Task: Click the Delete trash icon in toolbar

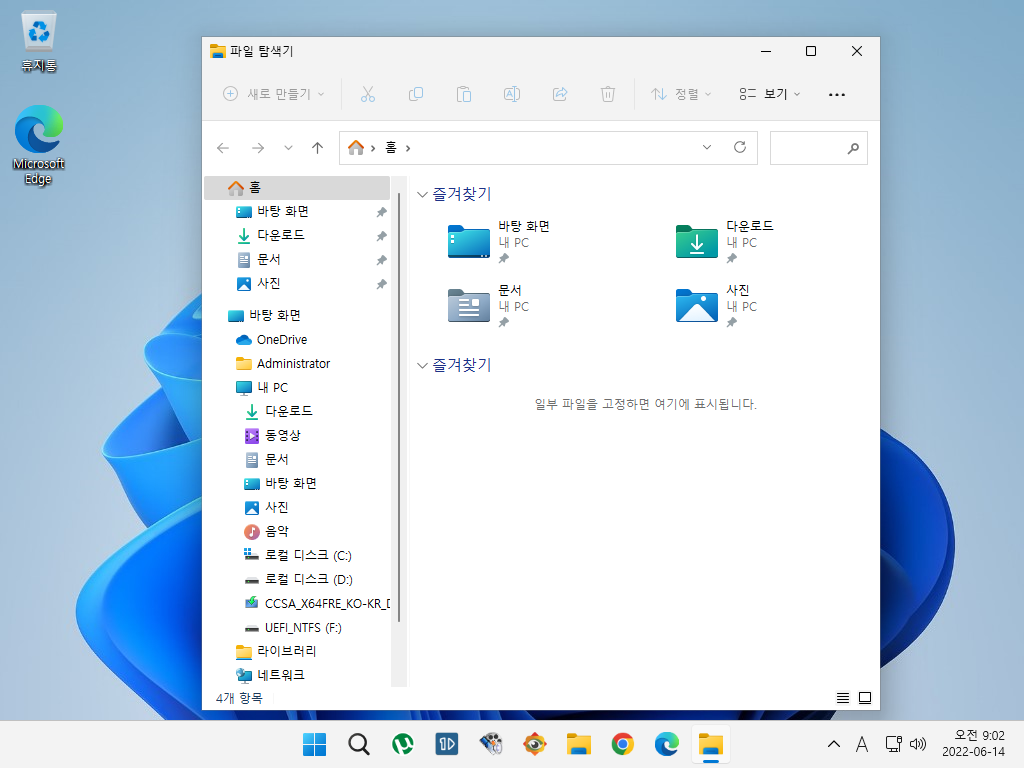Action: tap(608, 94)
